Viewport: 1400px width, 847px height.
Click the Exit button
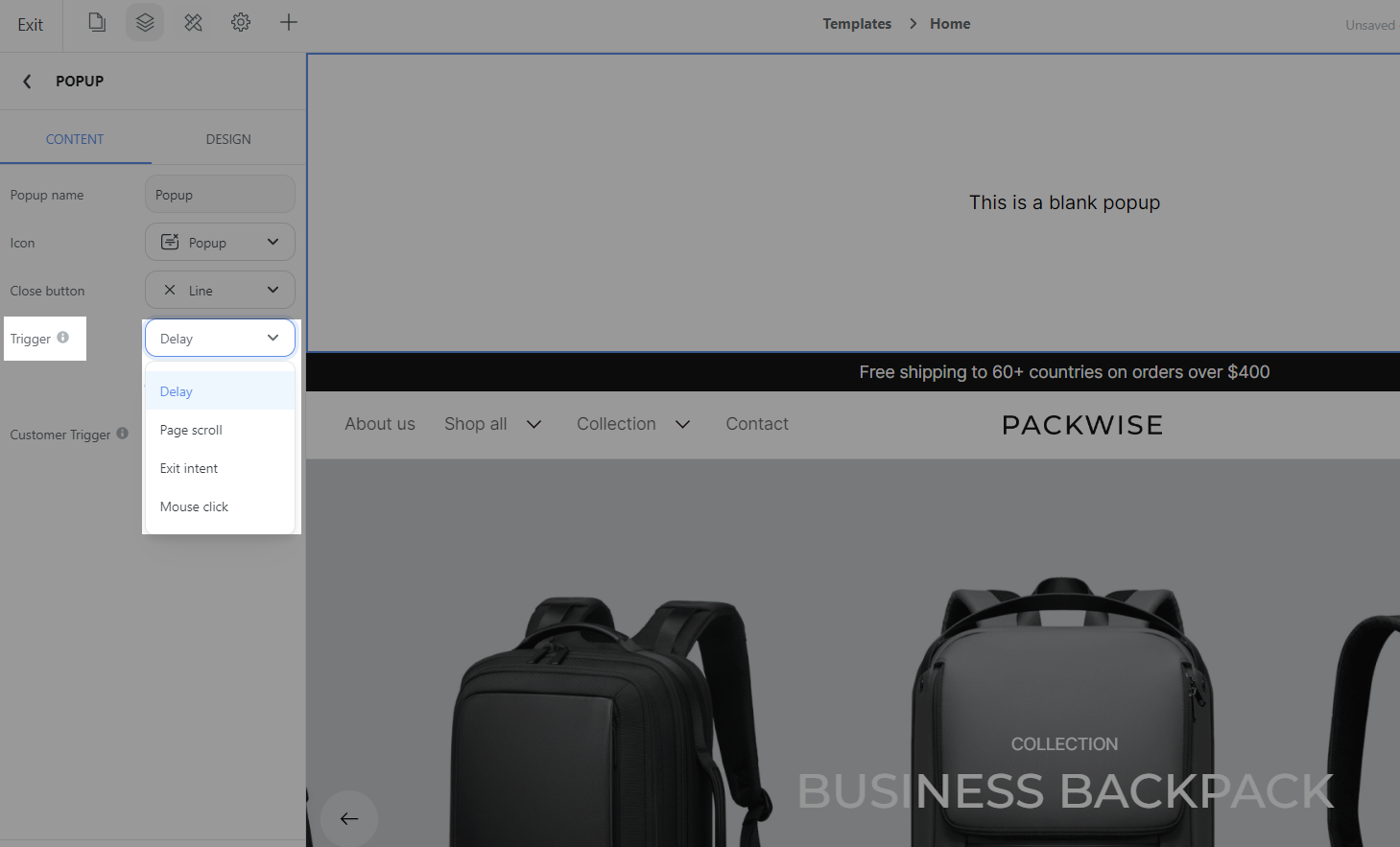pyautogui.click(x=30, y=25)
